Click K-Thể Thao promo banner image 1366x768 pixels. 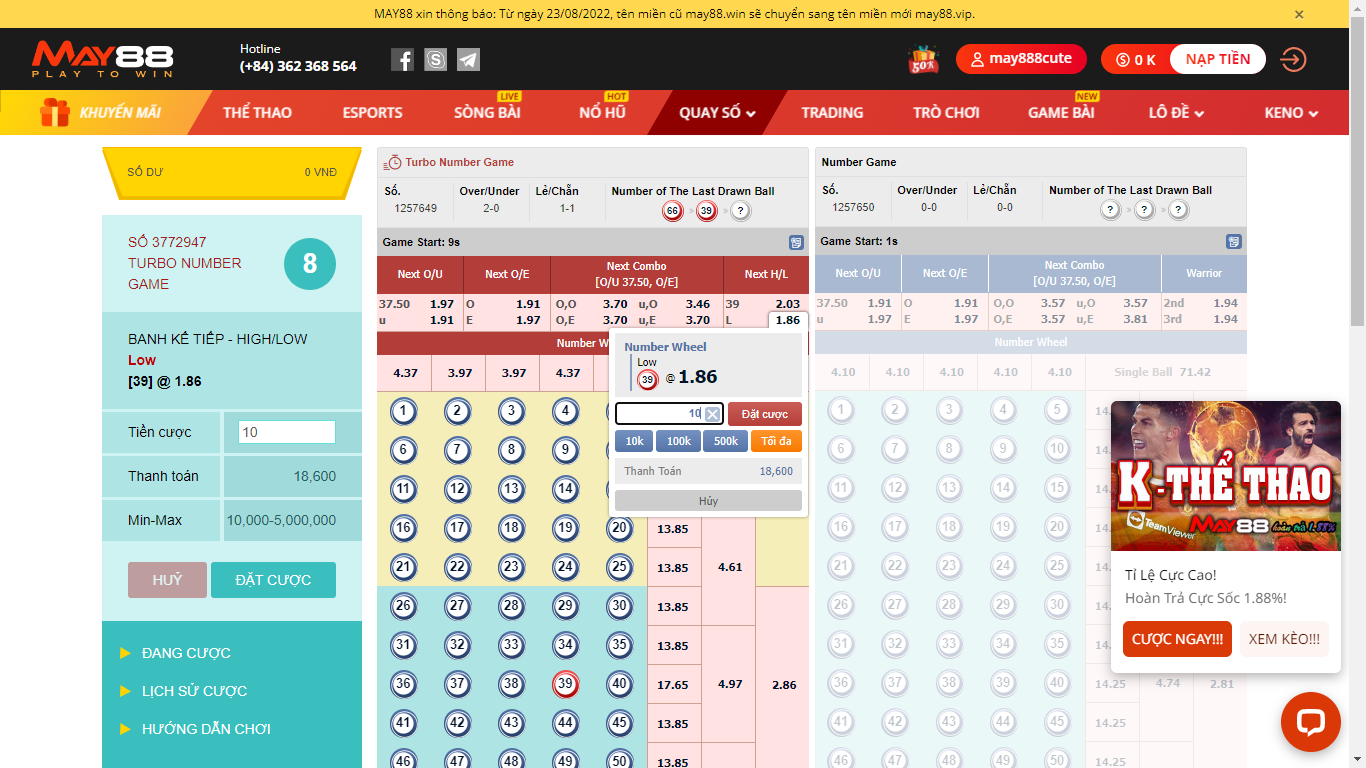[x=1226, y=476]
